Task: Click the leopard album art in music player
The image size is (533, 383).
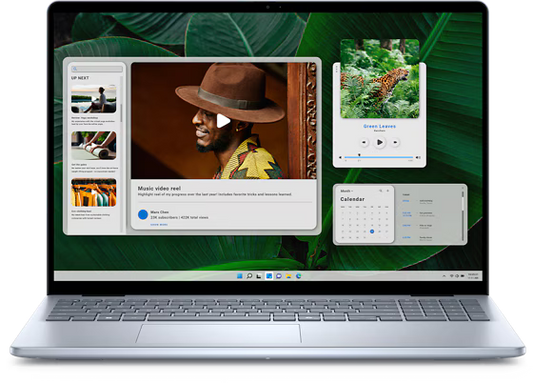Action: 380,79
